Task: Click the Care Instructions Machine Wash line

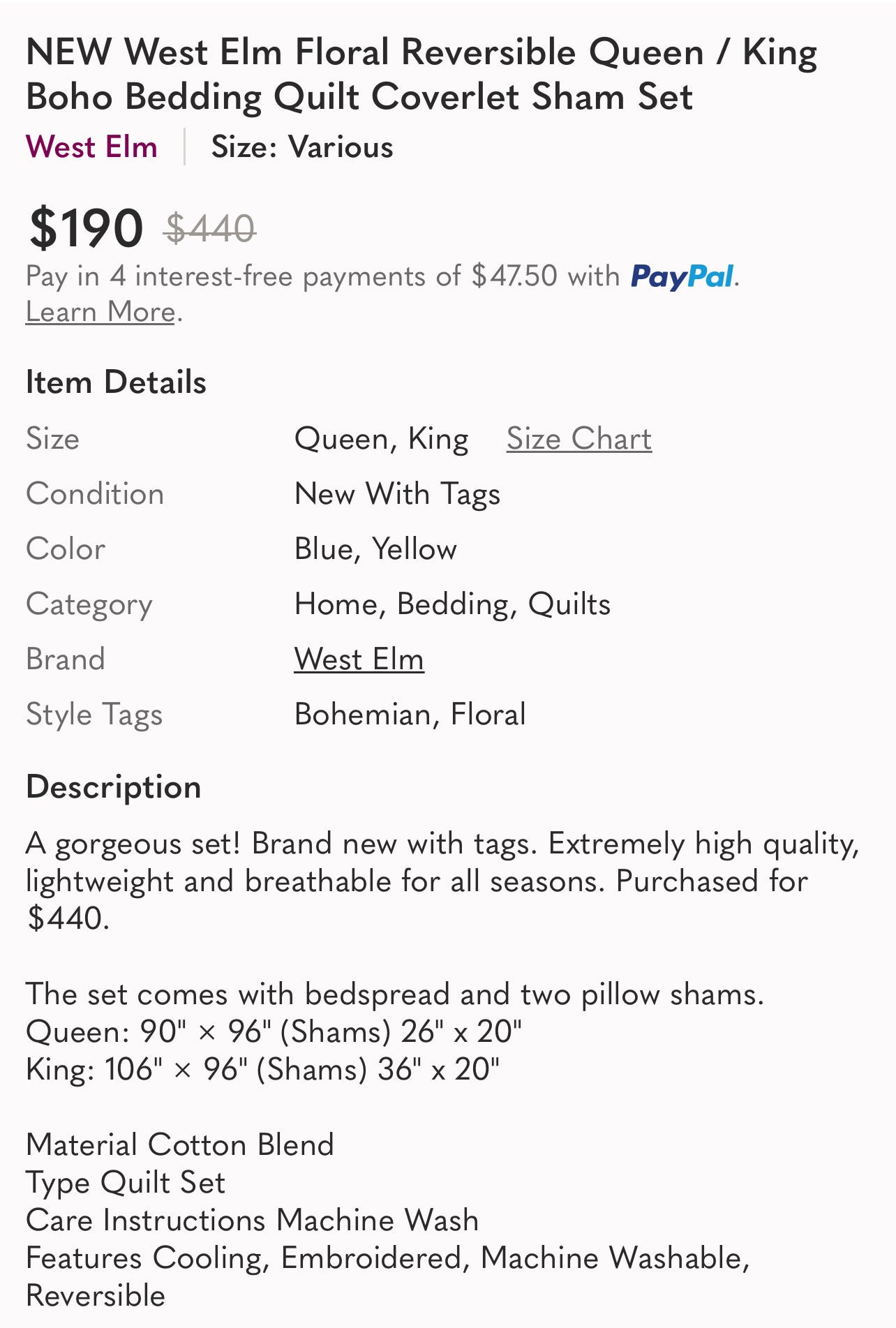Action: coord(252,1221)
